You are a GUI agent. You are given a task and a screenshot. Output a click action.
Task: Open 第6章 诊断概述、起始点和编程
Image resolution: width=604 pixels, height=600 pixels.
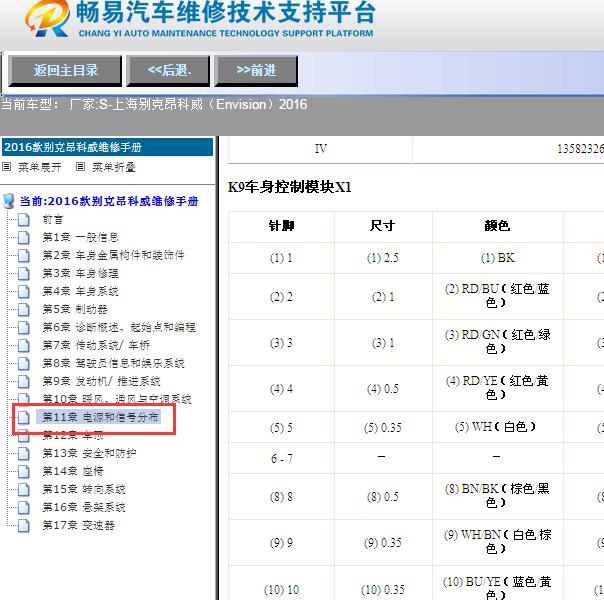click(119, 327)
